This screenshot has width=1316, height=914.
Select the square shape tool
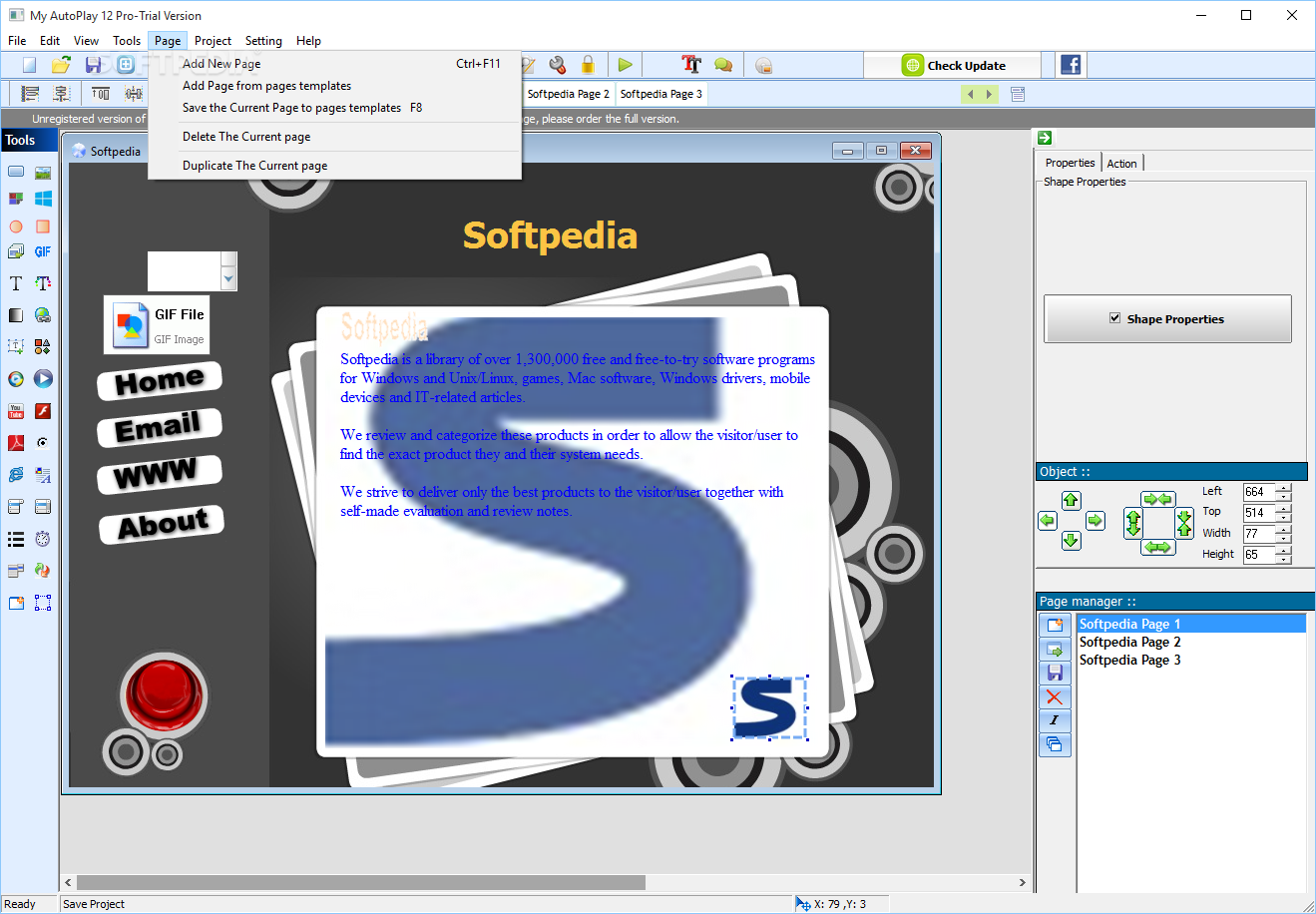tap(43, 227)
